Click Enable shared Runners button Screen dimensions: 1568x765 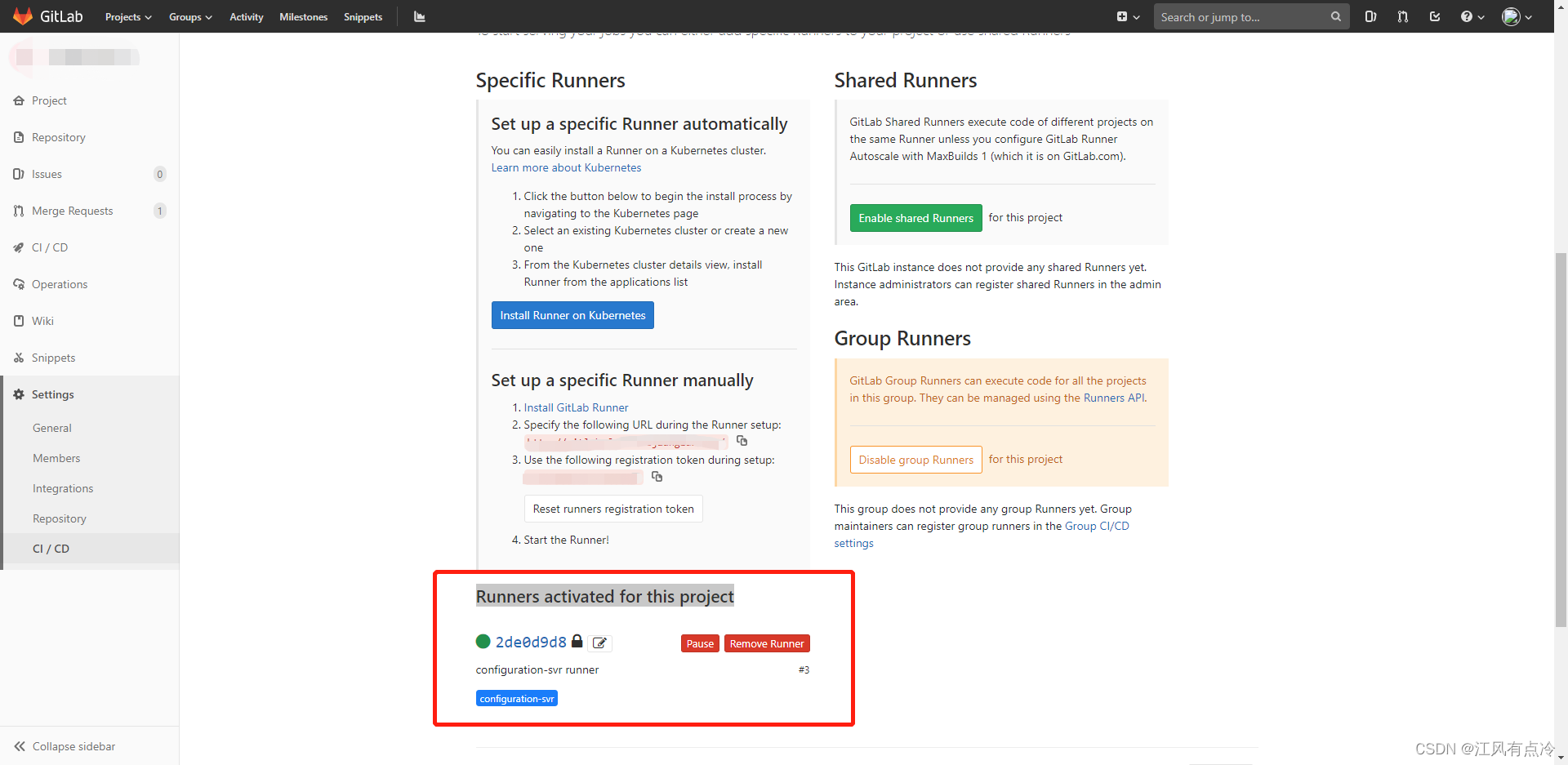click(x=915, y=218)
